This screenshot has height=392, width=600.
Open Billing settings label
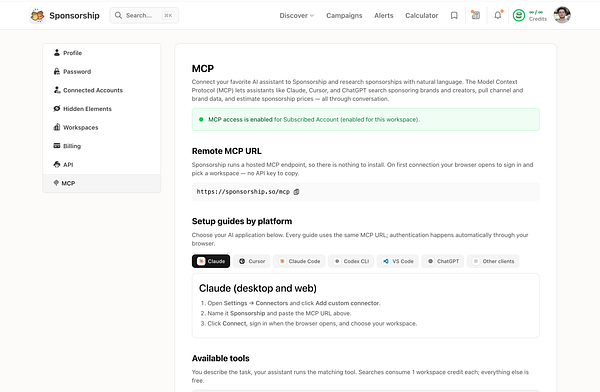[x=72, y=146]
